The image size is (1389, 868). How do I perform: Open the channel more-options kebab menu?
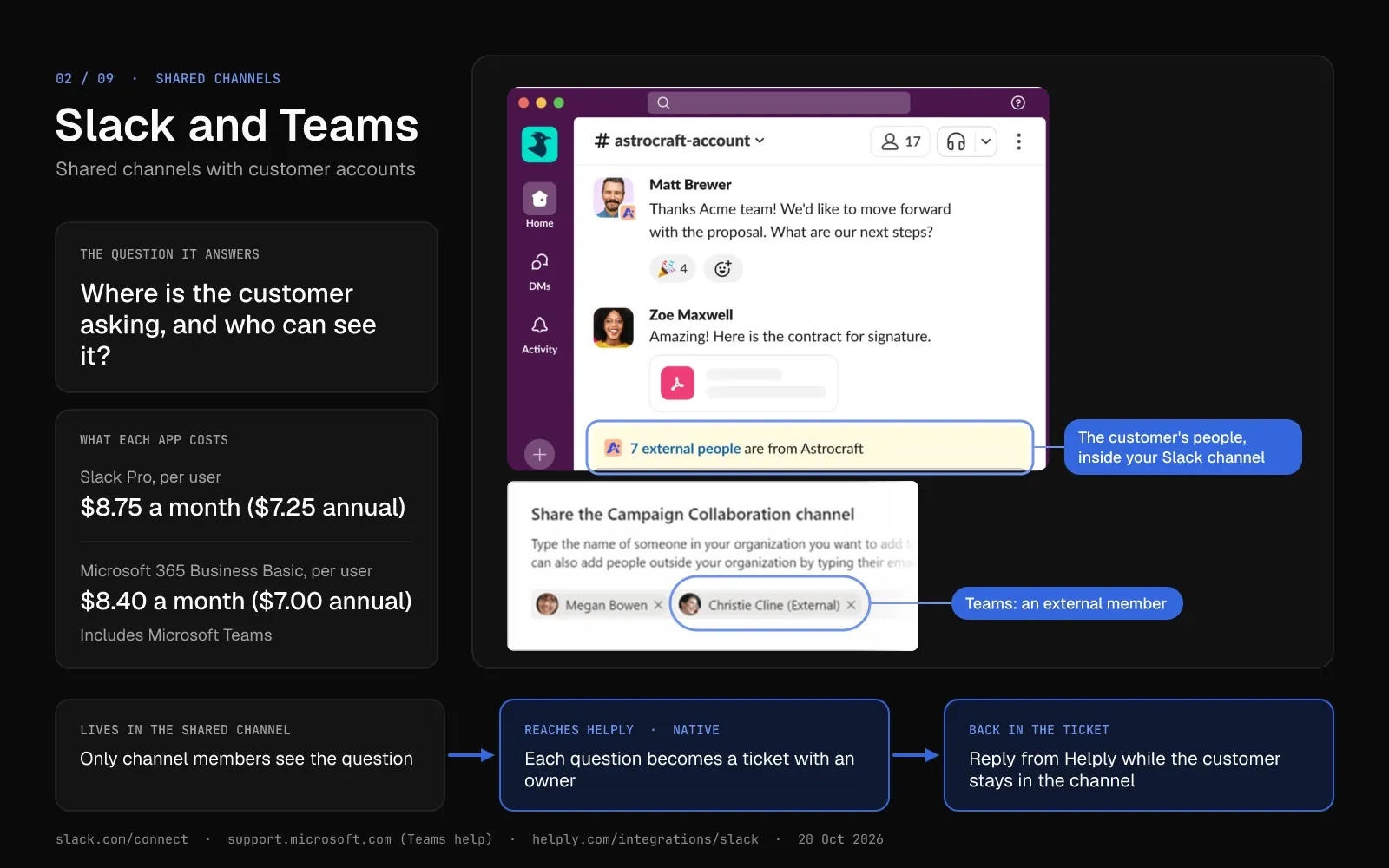point(1019,141)
